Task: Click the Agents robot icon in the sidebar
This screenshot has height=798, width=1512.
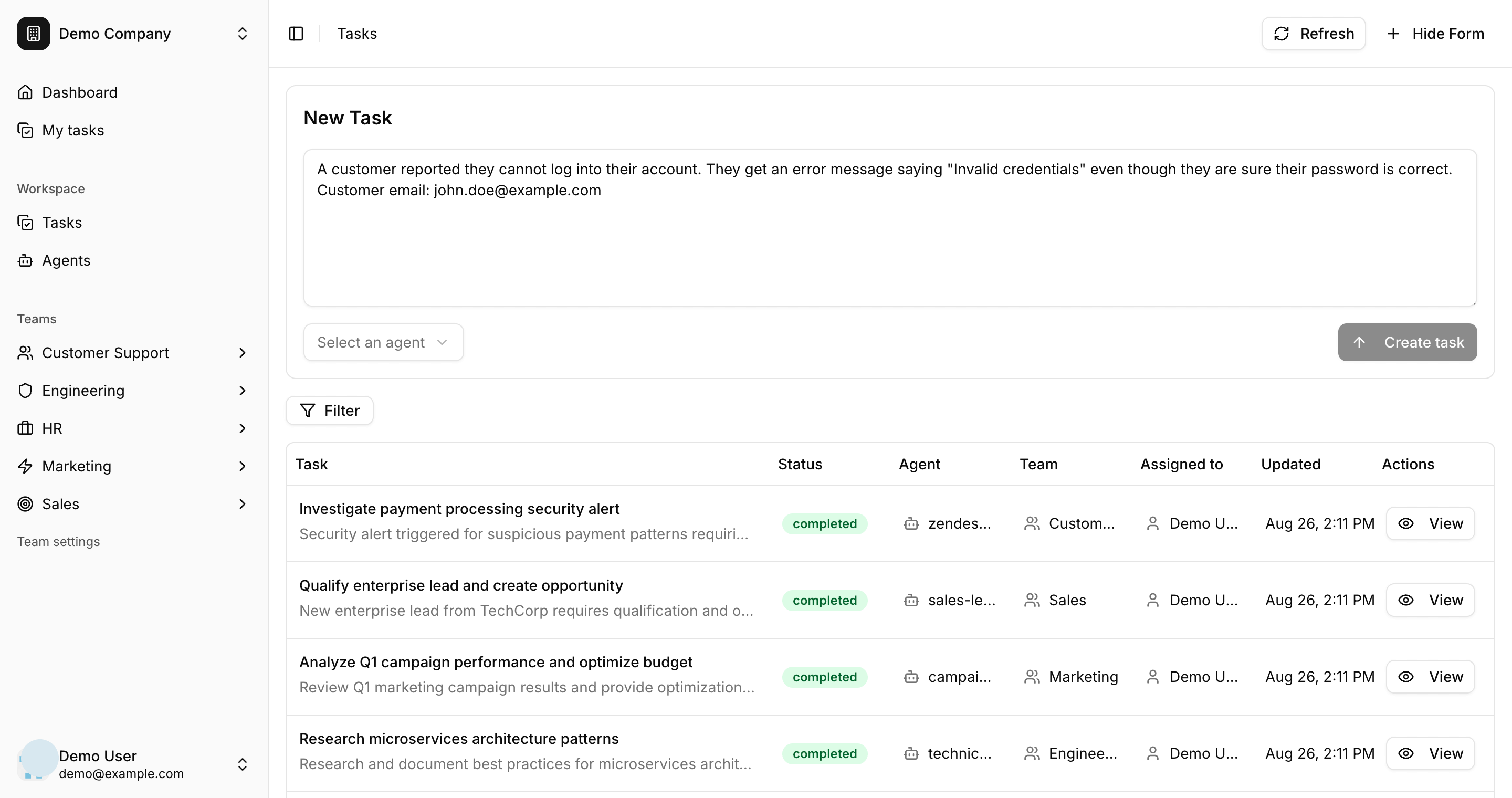Action: coord(25,260)
